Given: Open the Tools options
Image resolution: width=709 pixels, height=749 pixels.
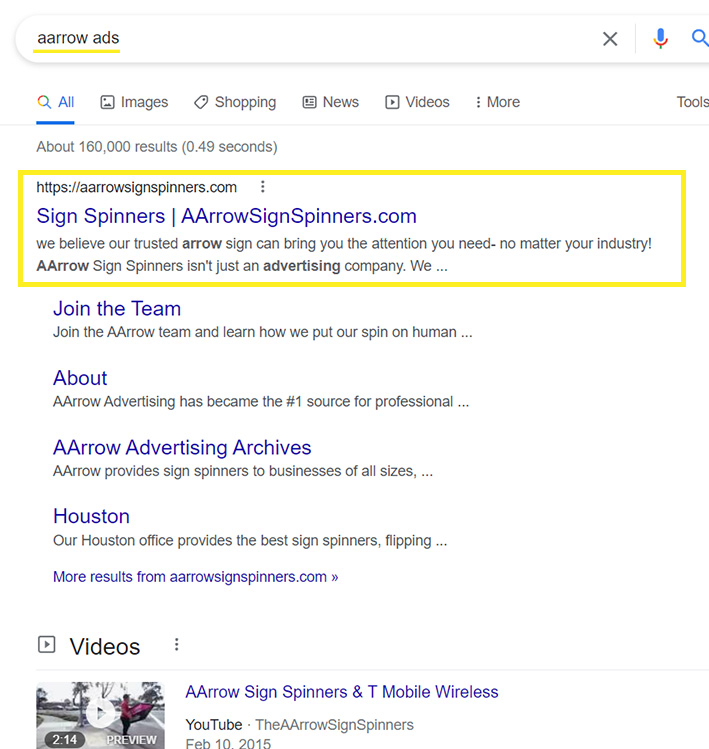Looking at the screenshot, I should [692, 102].
